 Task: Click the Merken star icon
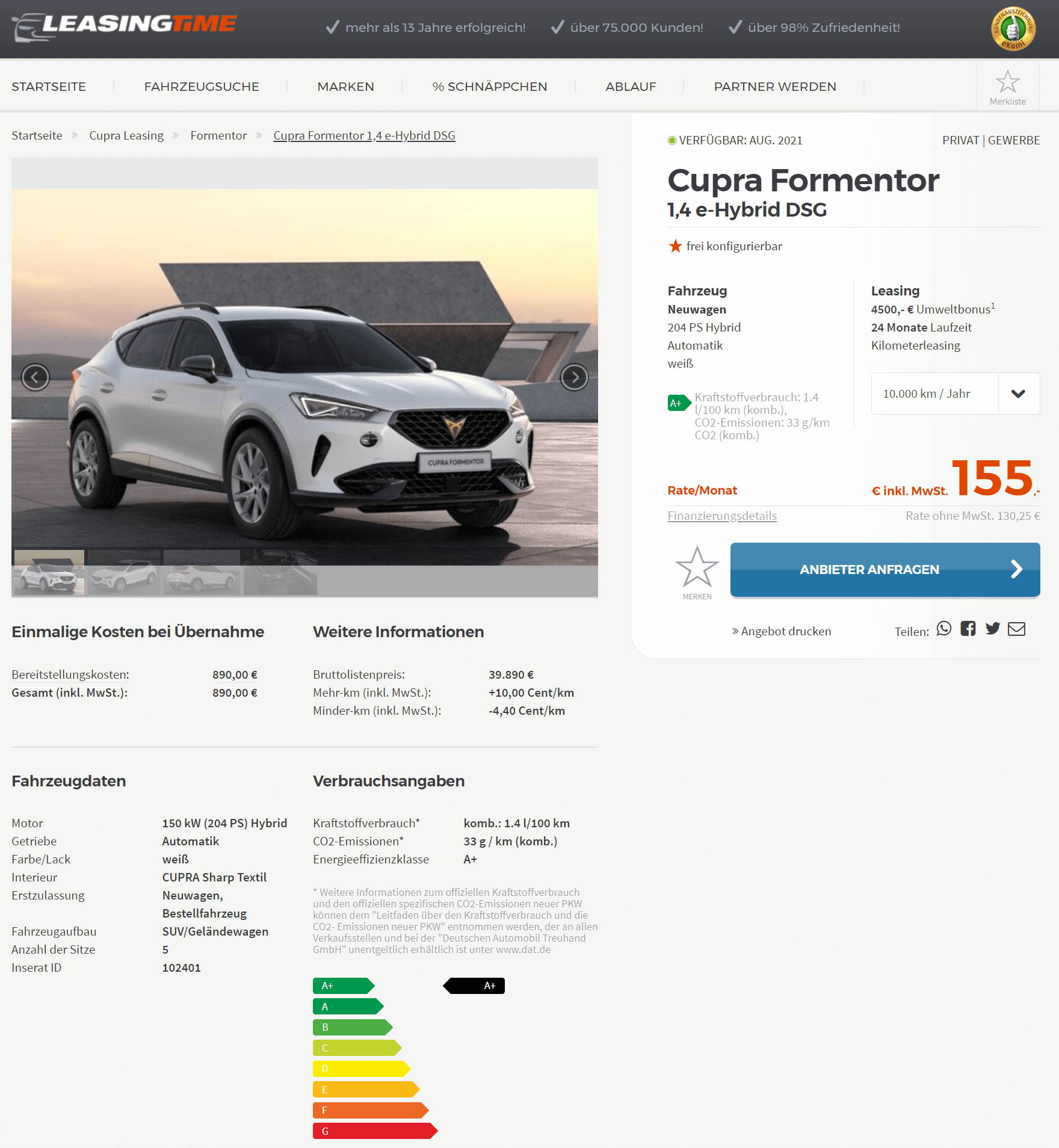point(697,567)
